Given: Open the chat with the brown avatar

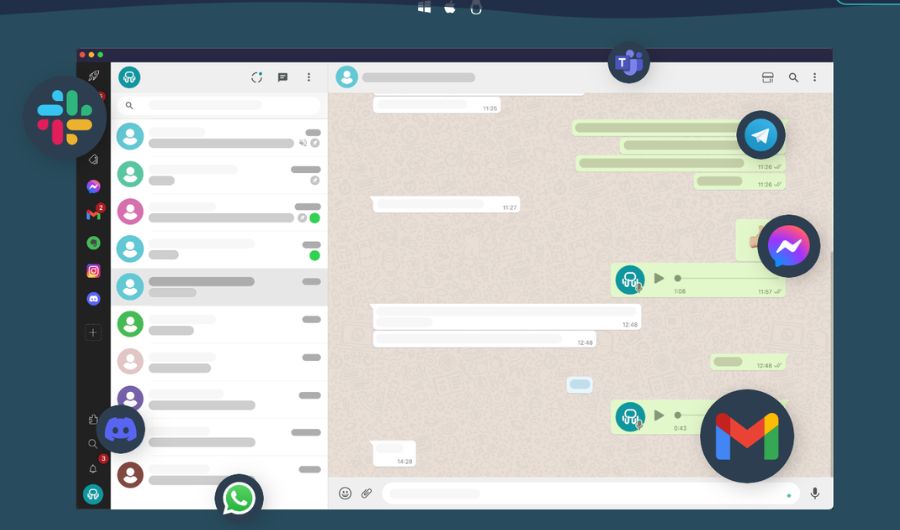Looking at the screenshot, I should (x=219, y=475).
